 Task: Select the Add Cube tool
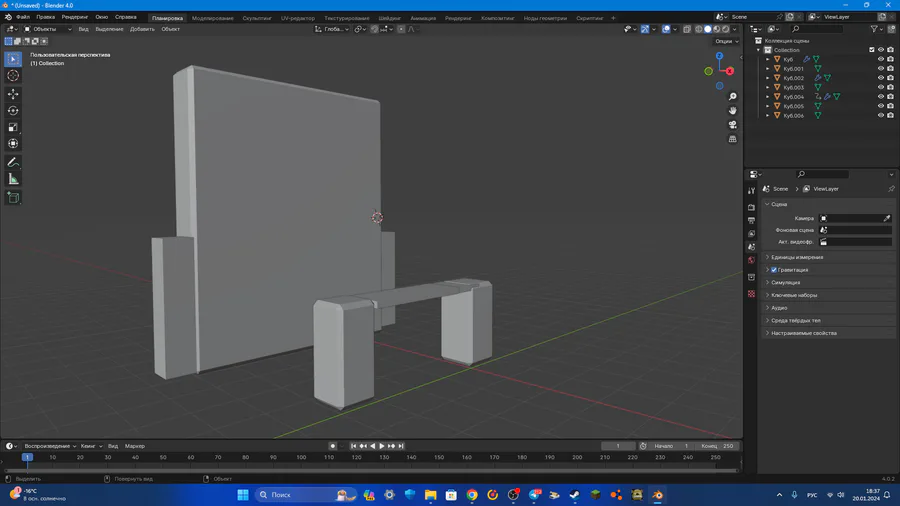click(x=13, y=198)
